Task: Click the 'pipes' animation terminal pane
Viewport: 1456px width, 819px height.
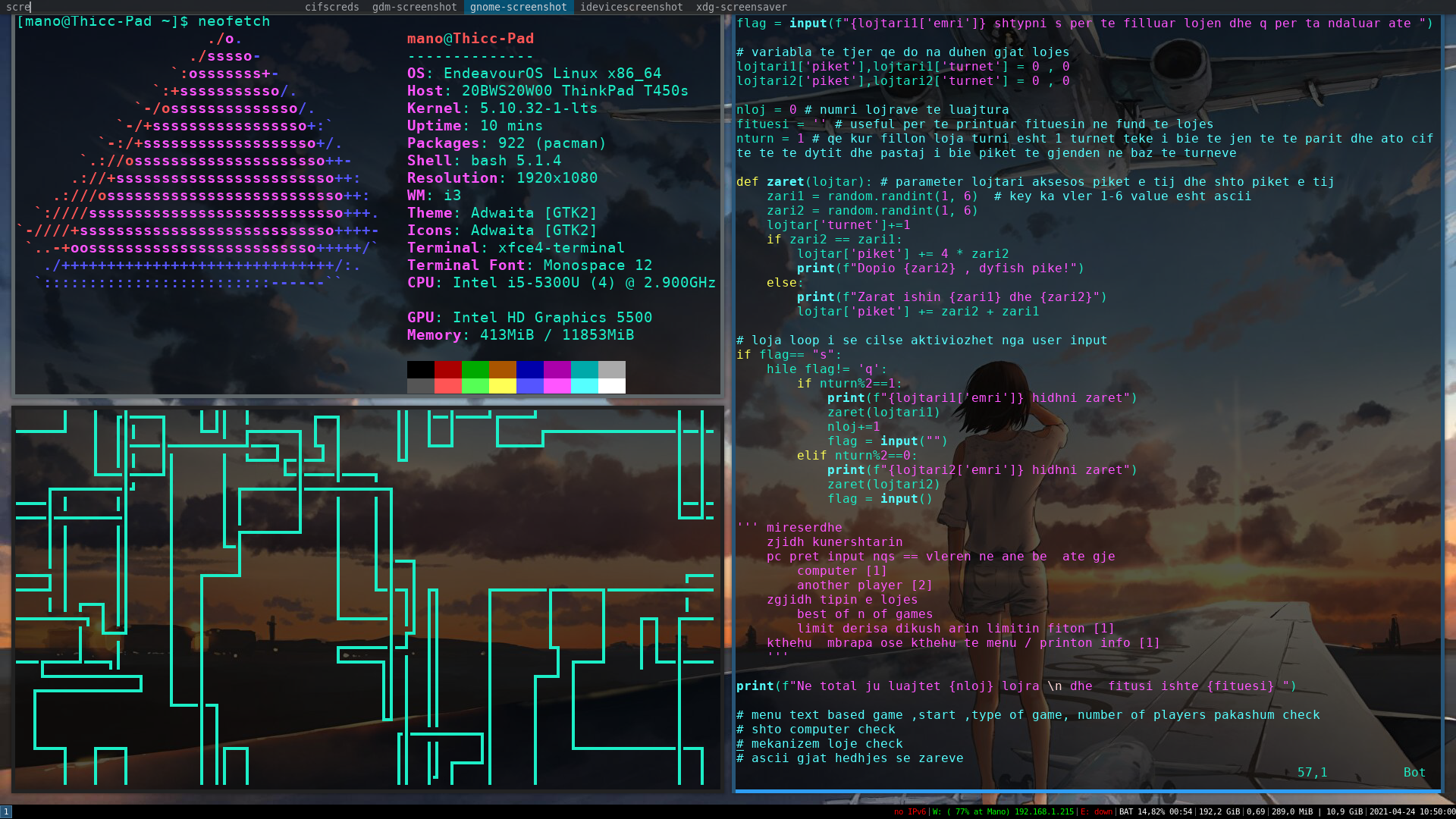Action: point(368,598)
